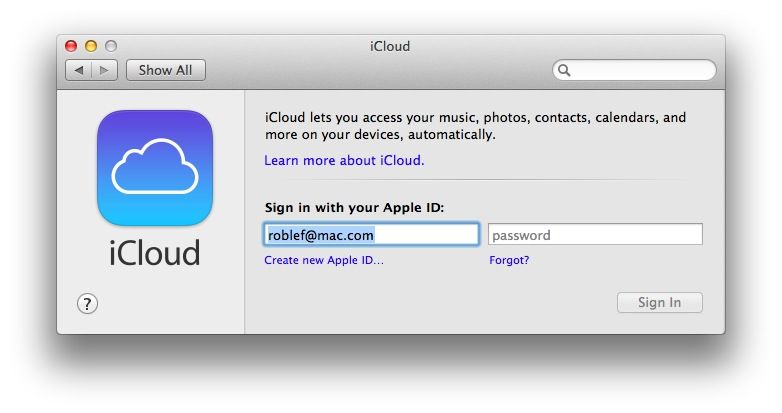
Task: Go forward with the right arrow button
Action: [x=105, y=70]
